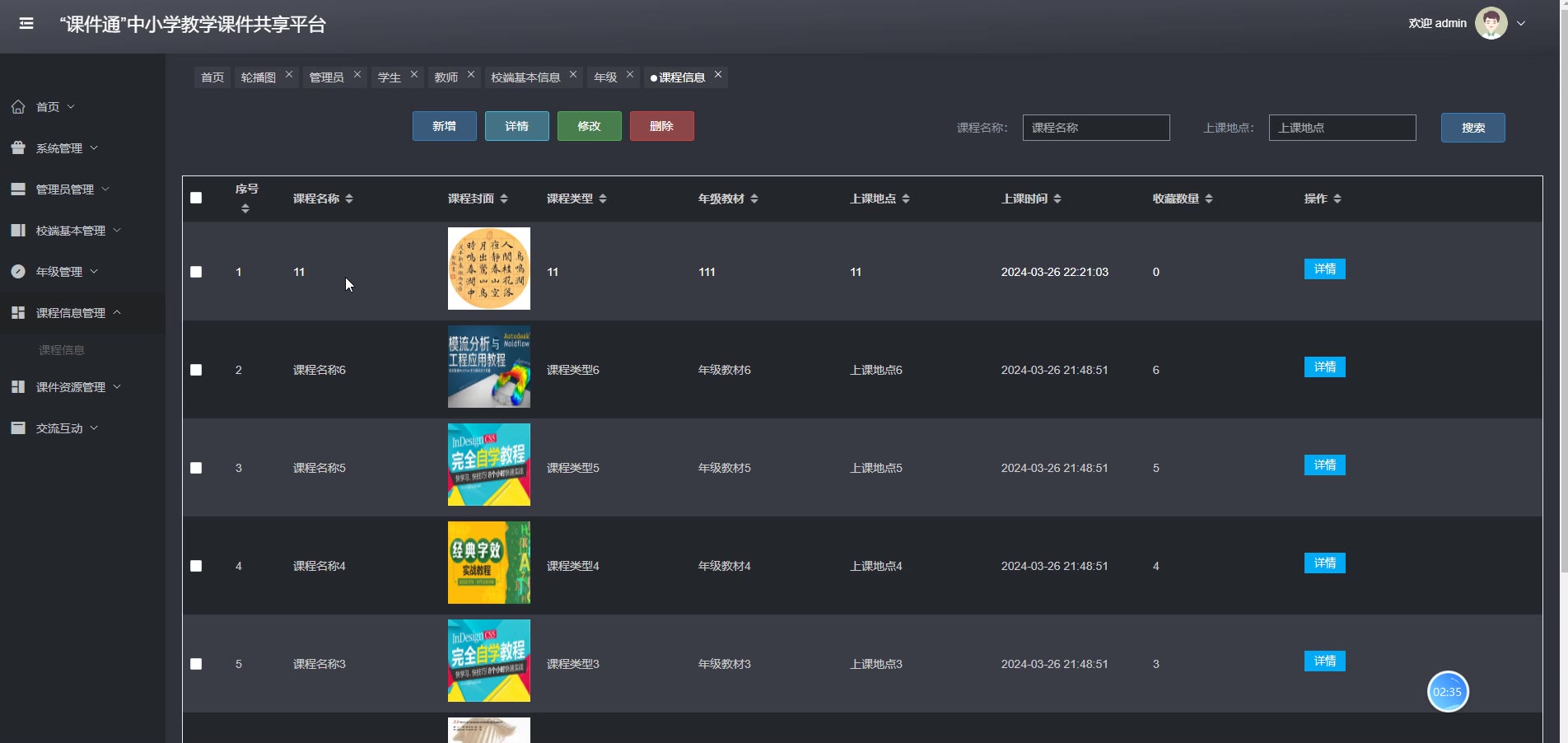Check the checkbox for 课程名称4

coord(196,566)
